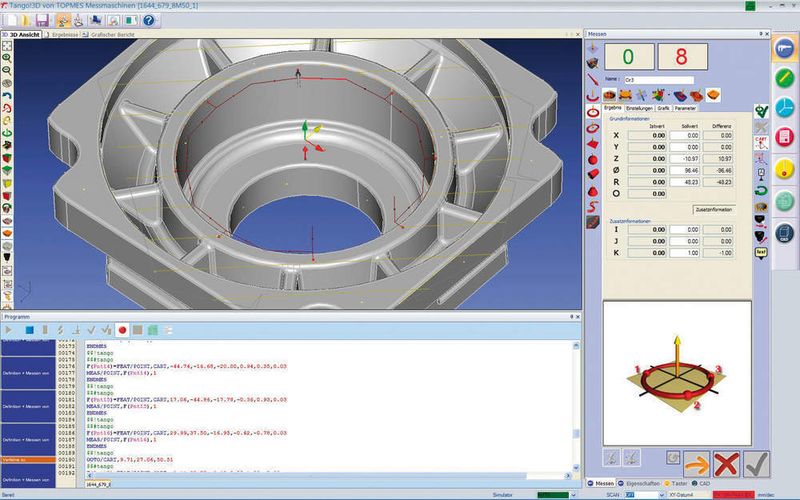Click the program file tab below code

pyautogui.click(x=97, y=484)
